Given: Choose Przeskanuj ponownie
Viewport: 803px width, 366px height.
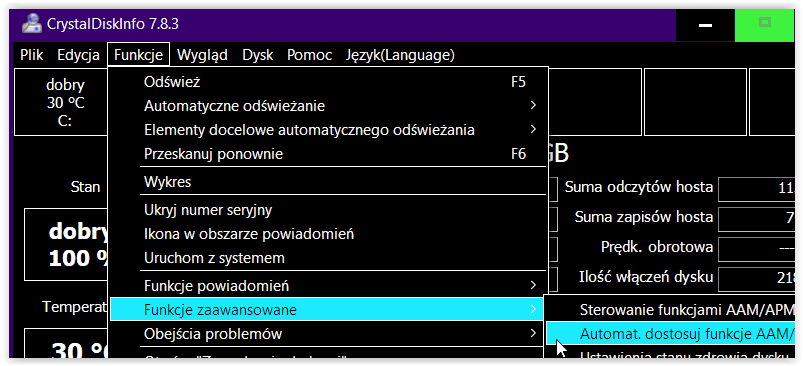Looking at the screenshot, I should (x=328, y=154).
